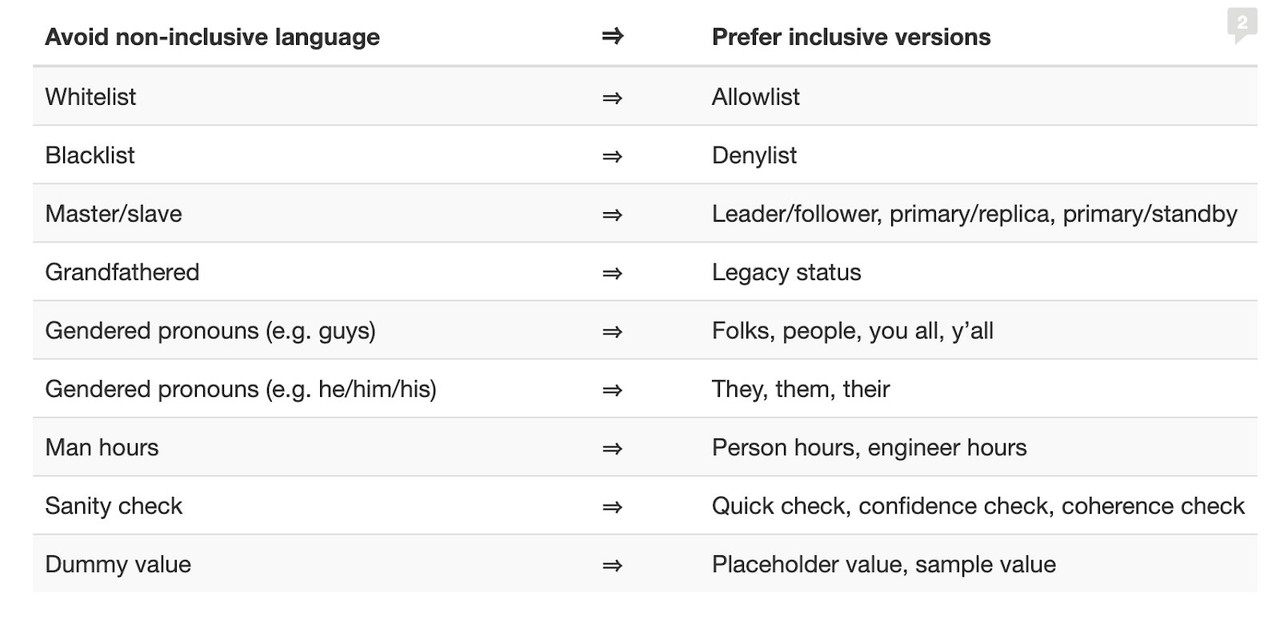This screenshot has width=1280, height=625.
Task: Click the 'Allowlist' cell
Action: pyautogui.click(x=756, y=97)
